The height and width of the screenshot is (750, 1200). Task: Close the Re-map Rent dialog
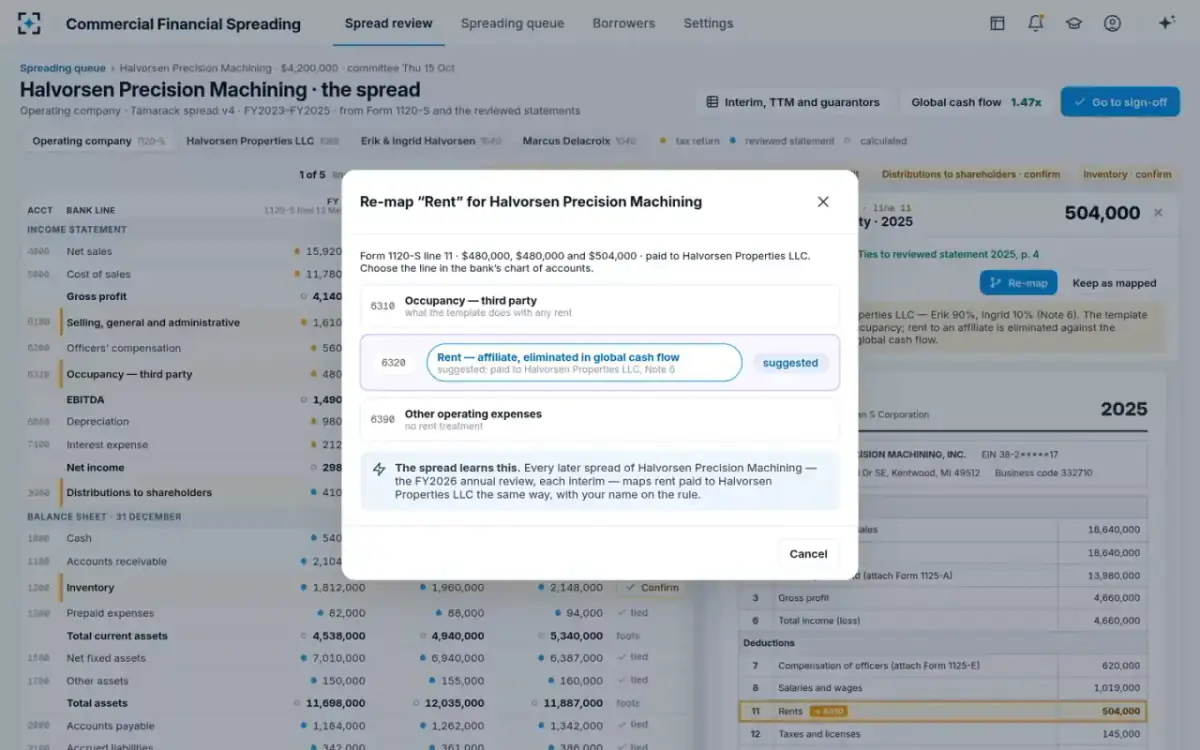823,202
